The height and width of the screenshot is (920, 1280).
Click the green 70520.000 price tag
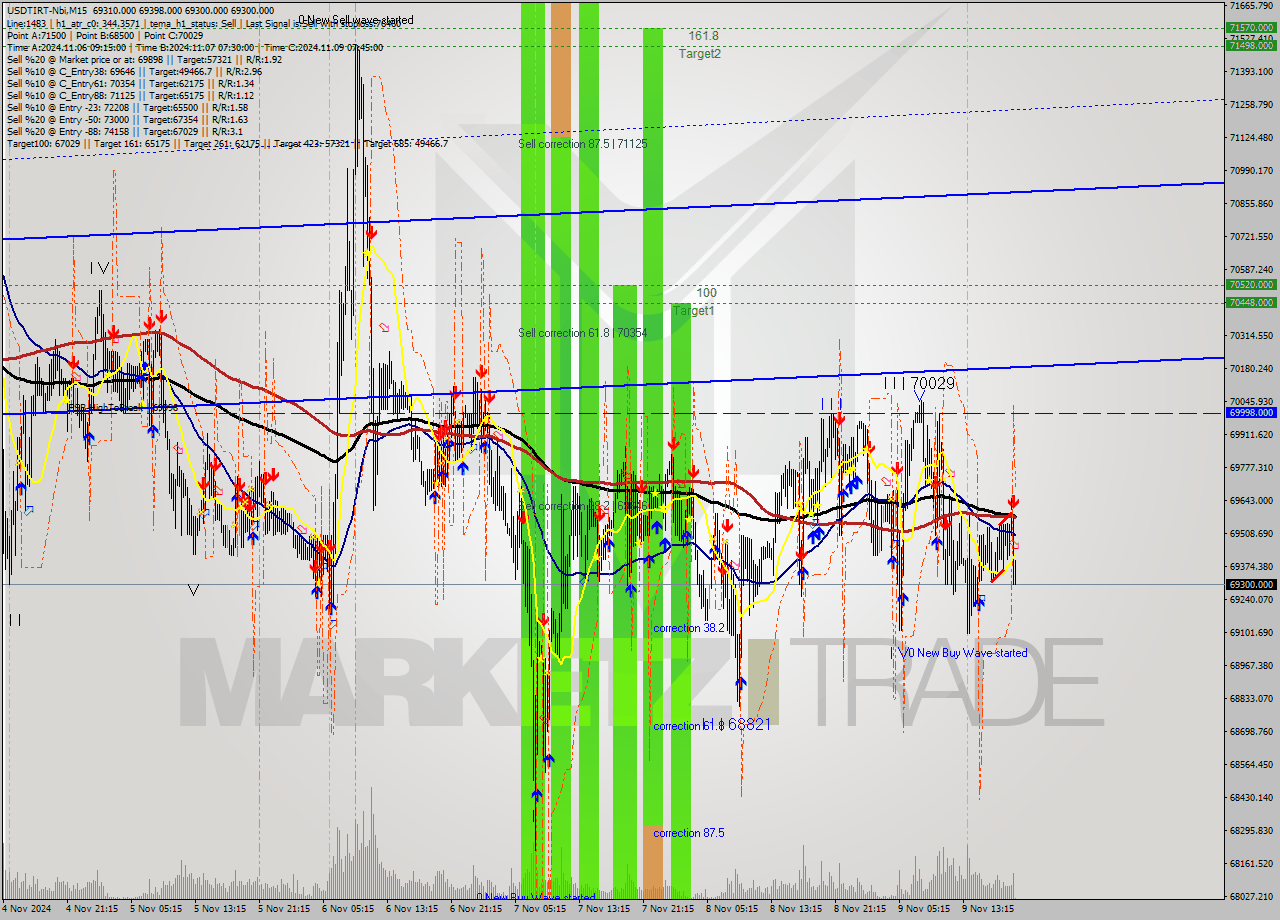[1251, 285]
